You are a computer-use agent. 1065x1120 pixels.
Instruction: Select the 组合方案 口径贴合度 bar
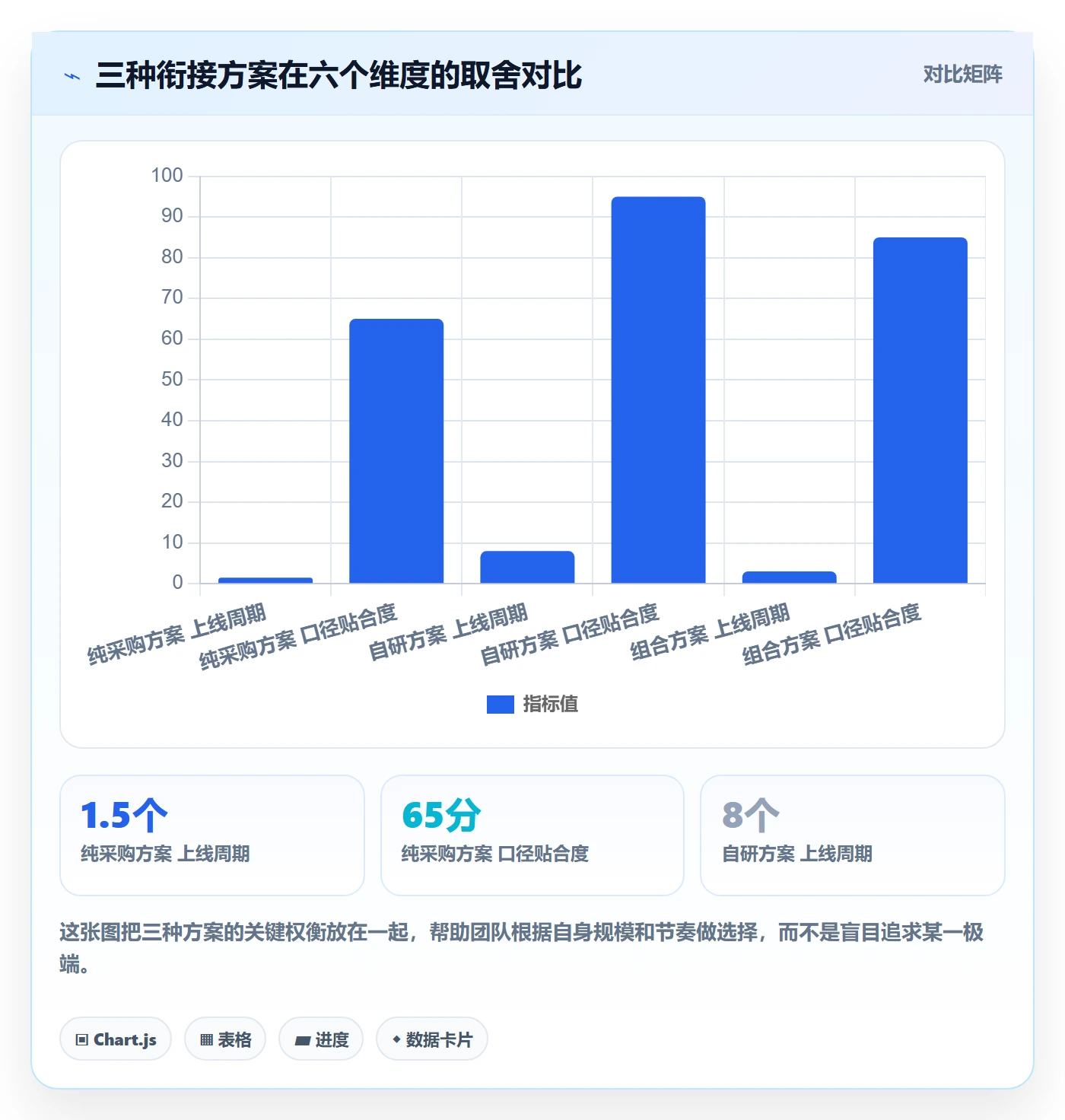[920, 411]
